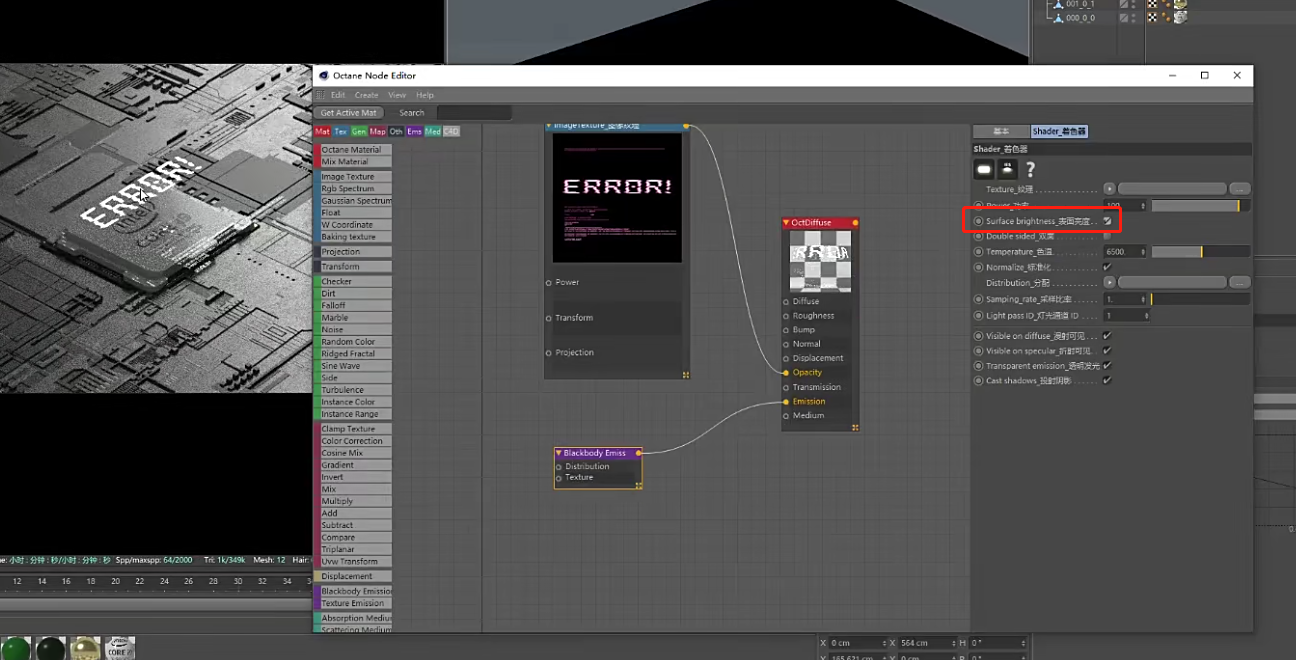Click the Blackbody Texture input port
The height and width of the screenshot is (660, 1296).
coord(559,478)
